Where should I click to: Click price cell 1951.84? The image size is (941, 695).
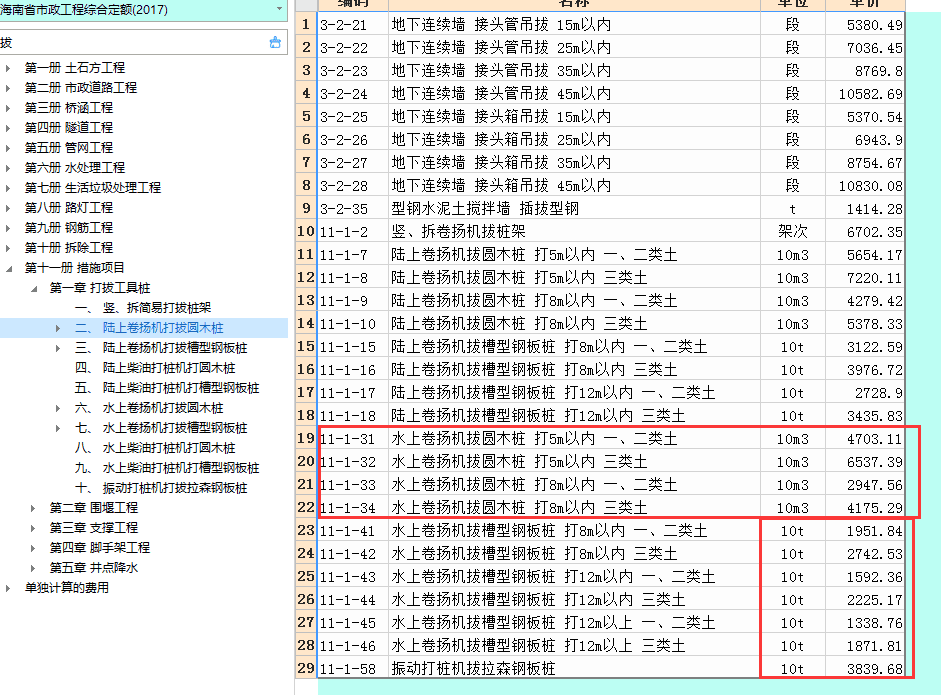(865, 531)
